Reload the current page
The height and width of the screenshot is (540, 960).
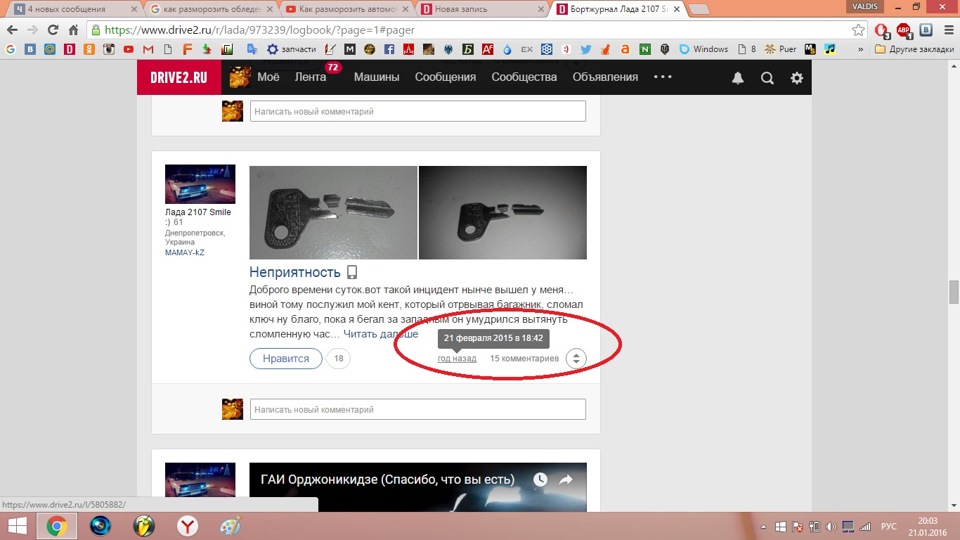pos(53,29)
